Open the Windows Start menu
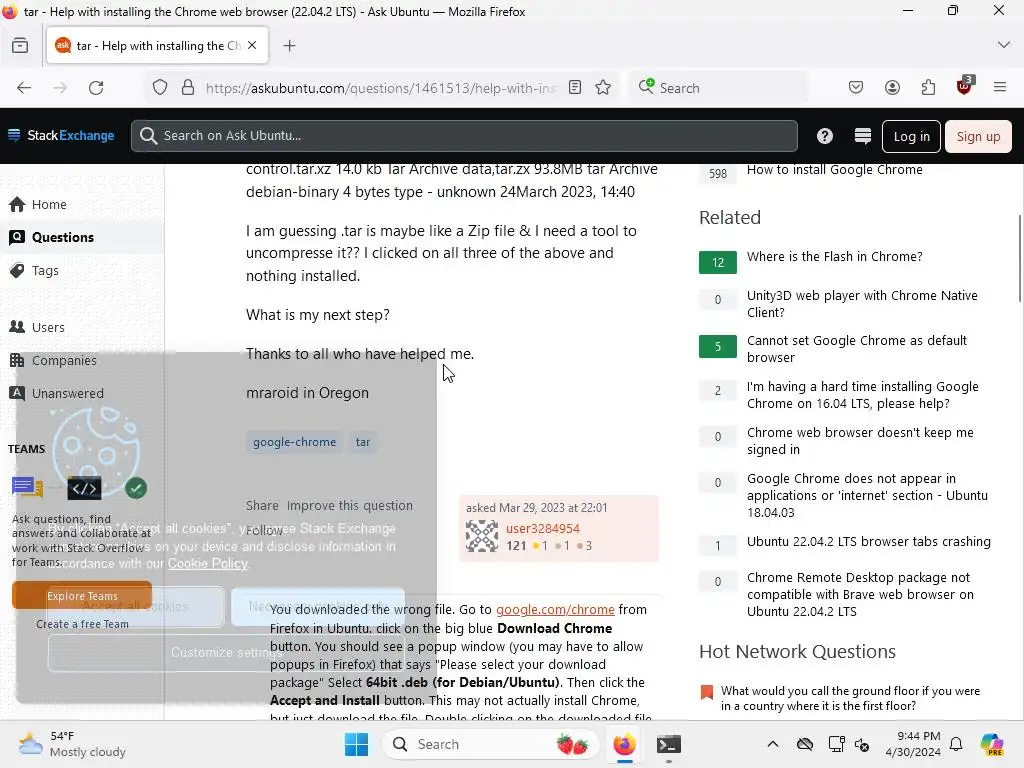This screenshot has height=768, width=1024. (x=357, y=744)
